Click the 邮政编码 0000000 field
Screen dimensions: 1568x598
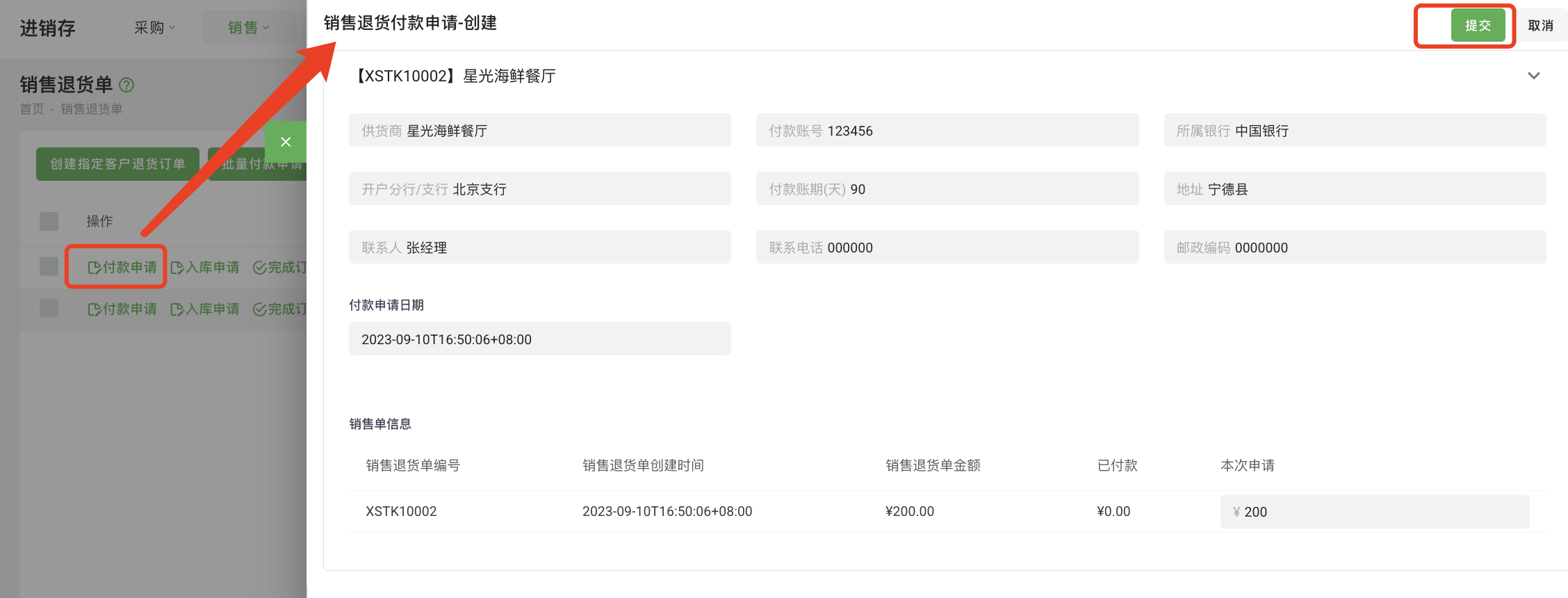tap(1355, 248)
